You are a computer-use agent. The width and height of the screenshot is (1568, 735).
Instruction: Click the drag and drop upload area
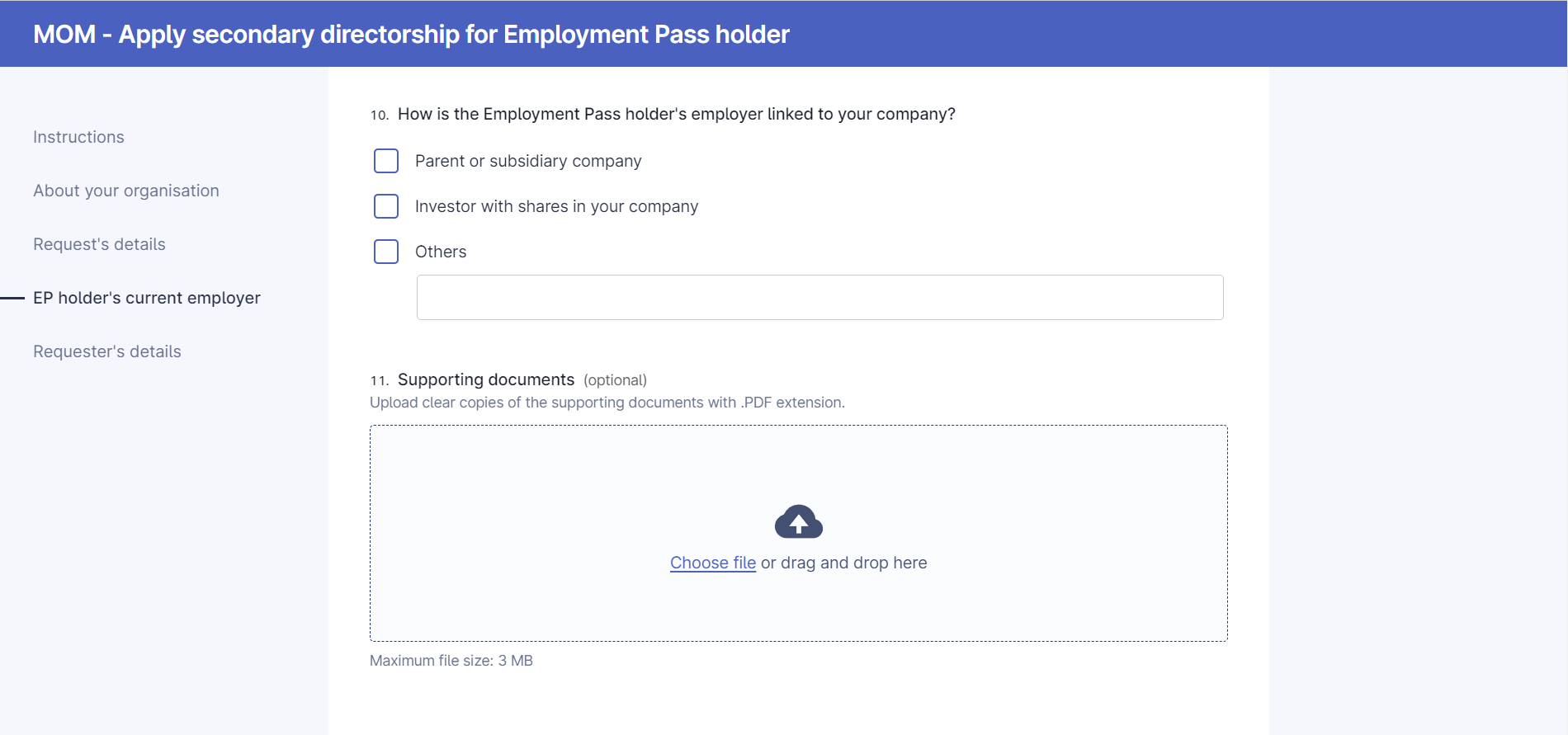[x=798, y=533]
